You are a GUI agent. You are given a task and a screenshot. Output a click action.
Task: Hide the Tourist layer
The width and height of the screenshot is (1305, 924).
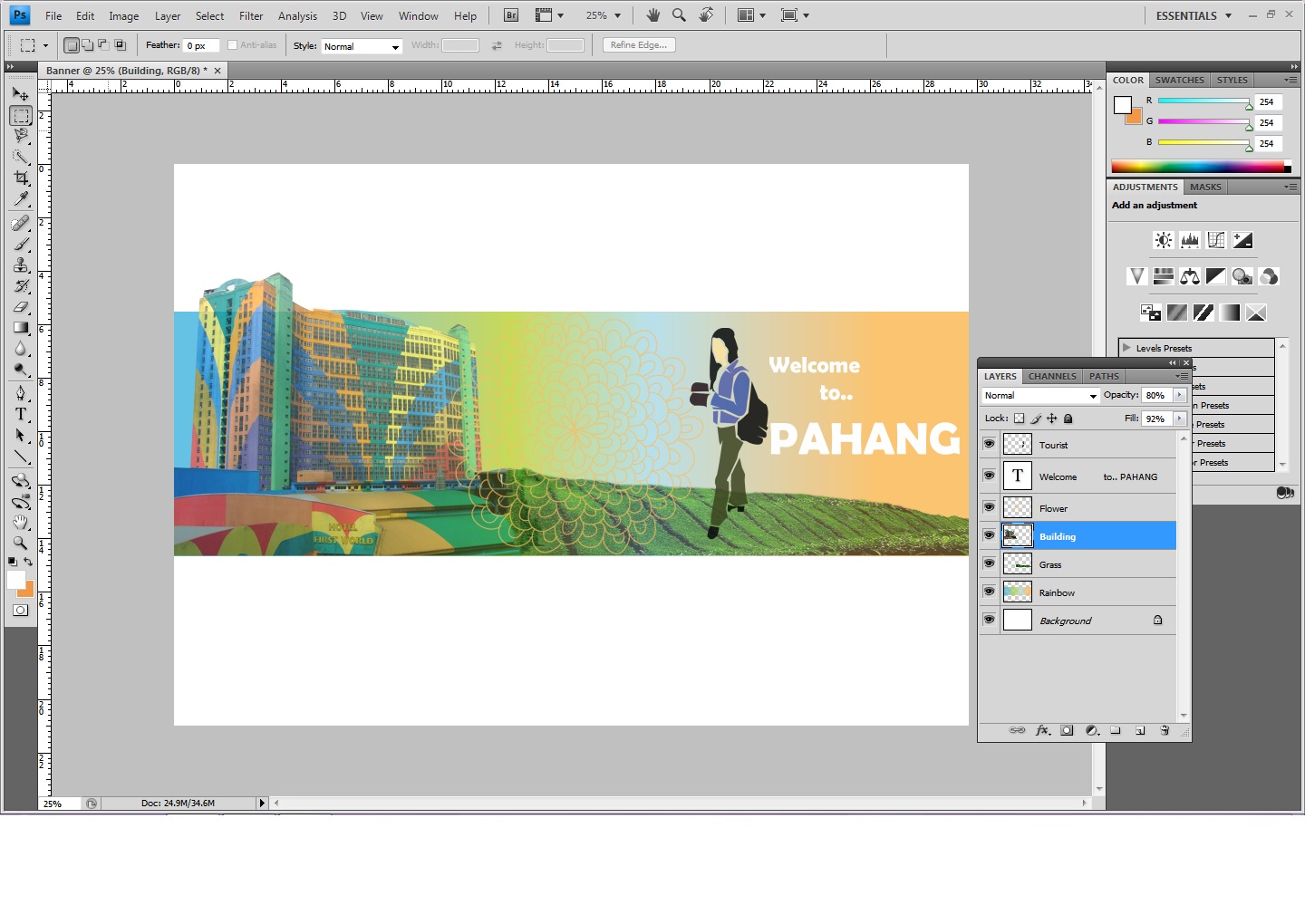click(x=989, y=444)
